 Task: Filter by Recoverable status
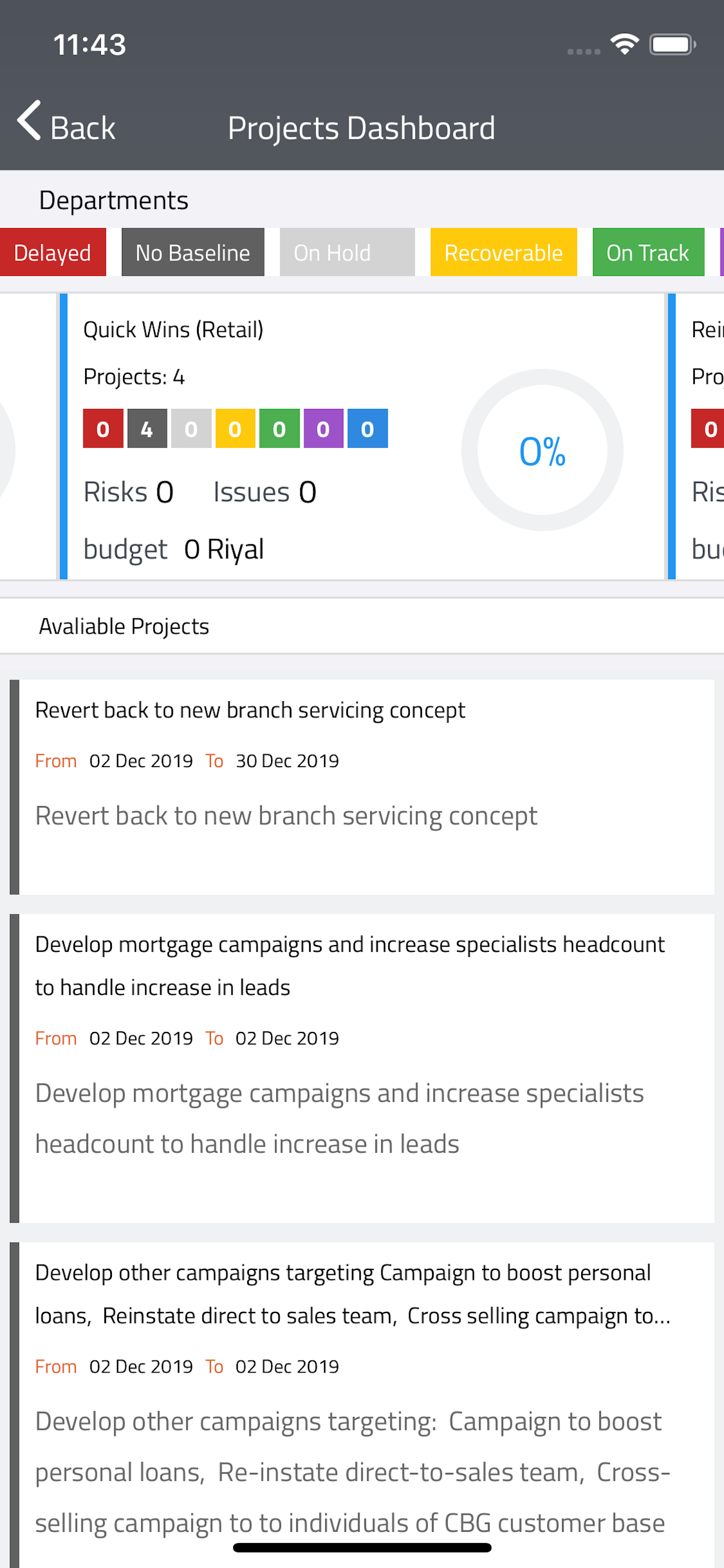(504, 252)
